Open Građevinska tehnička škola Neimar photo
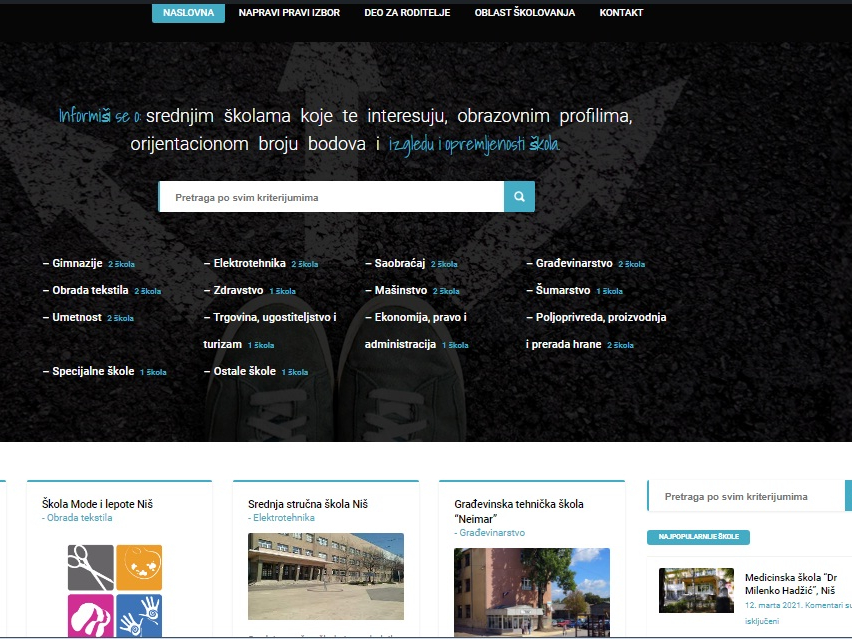852x639 pixels. [531, 591]
